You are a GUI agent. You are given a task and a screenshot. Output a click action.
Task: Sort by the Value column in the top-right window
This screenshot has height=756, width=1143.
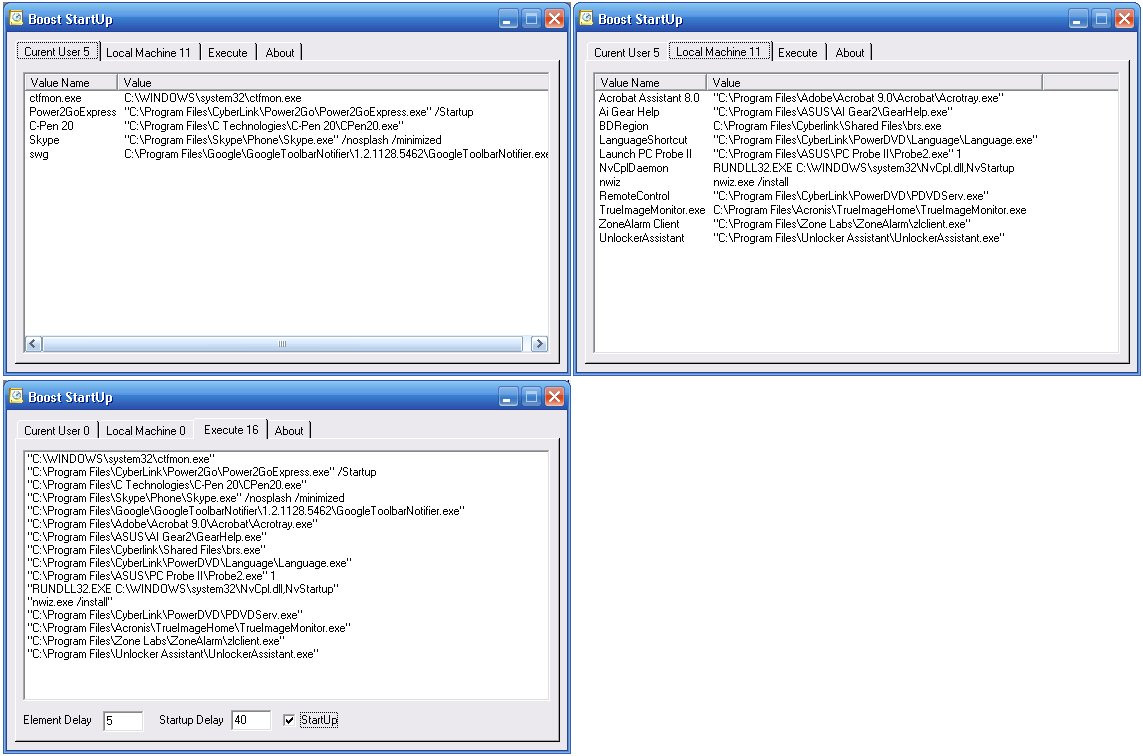pyautogui.click(x=874, y=82)
